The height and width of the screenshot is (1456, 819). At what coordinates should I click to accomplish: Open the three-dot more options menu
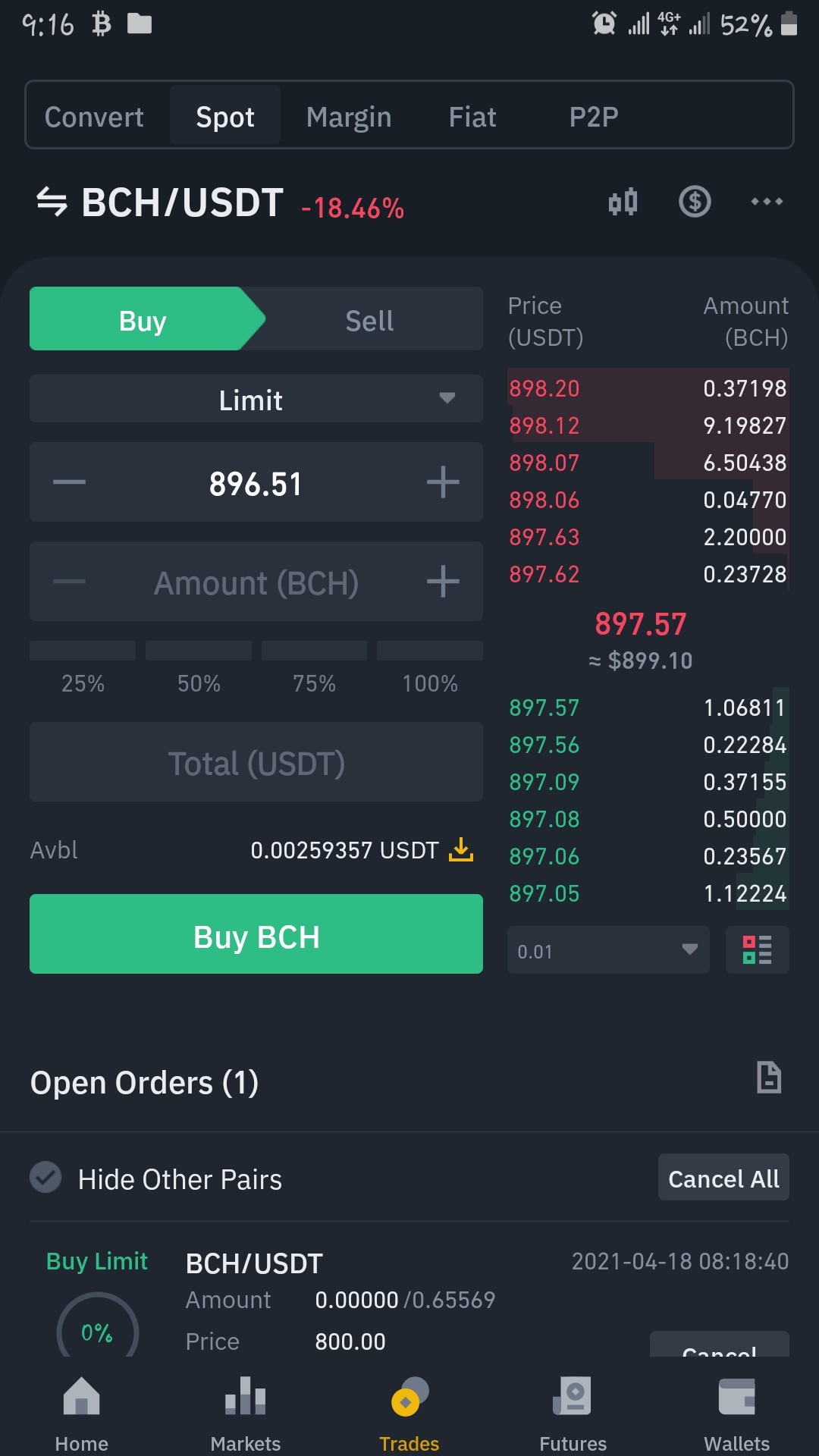767,202
